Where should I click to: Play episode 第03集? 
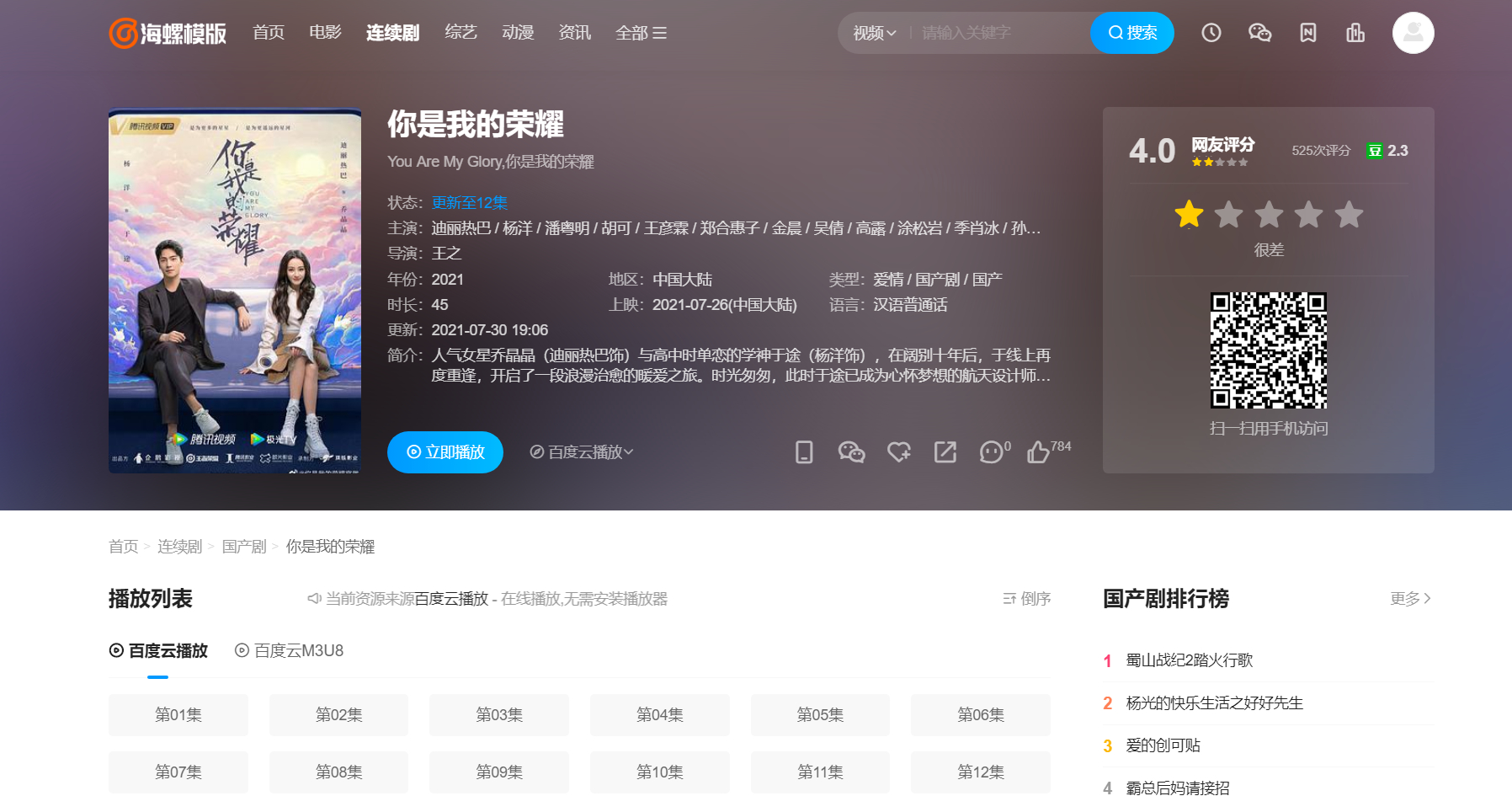point(499,715)
